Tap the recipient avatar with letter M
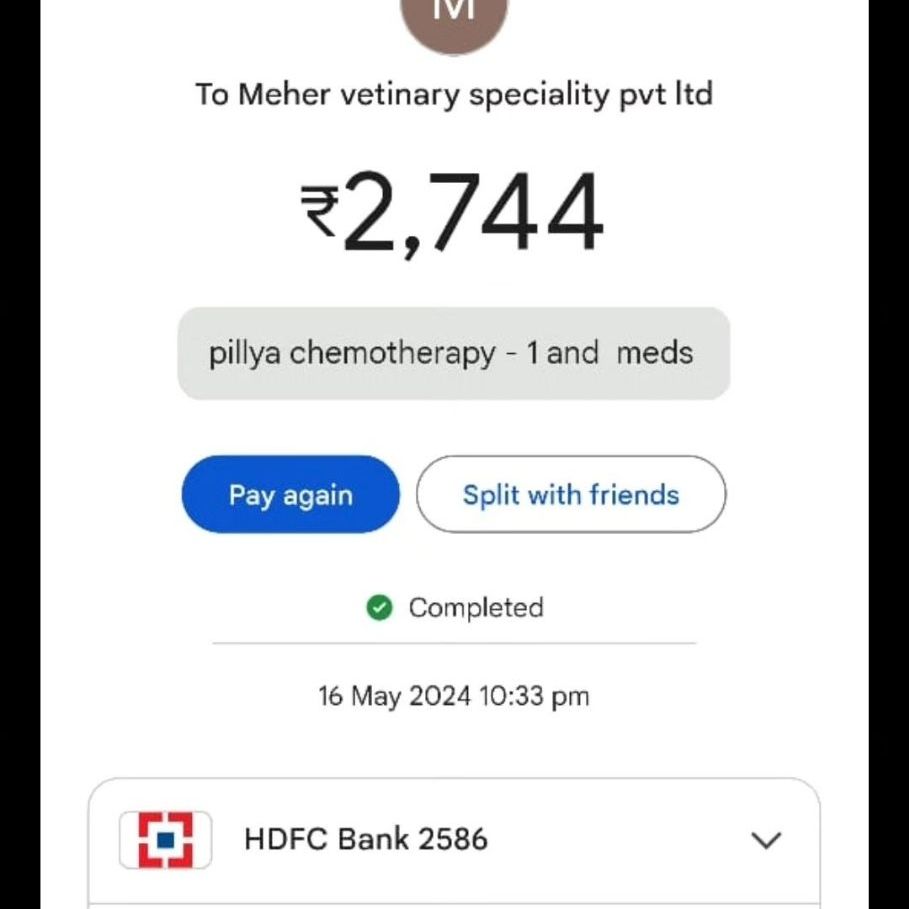 pos(454,18)
